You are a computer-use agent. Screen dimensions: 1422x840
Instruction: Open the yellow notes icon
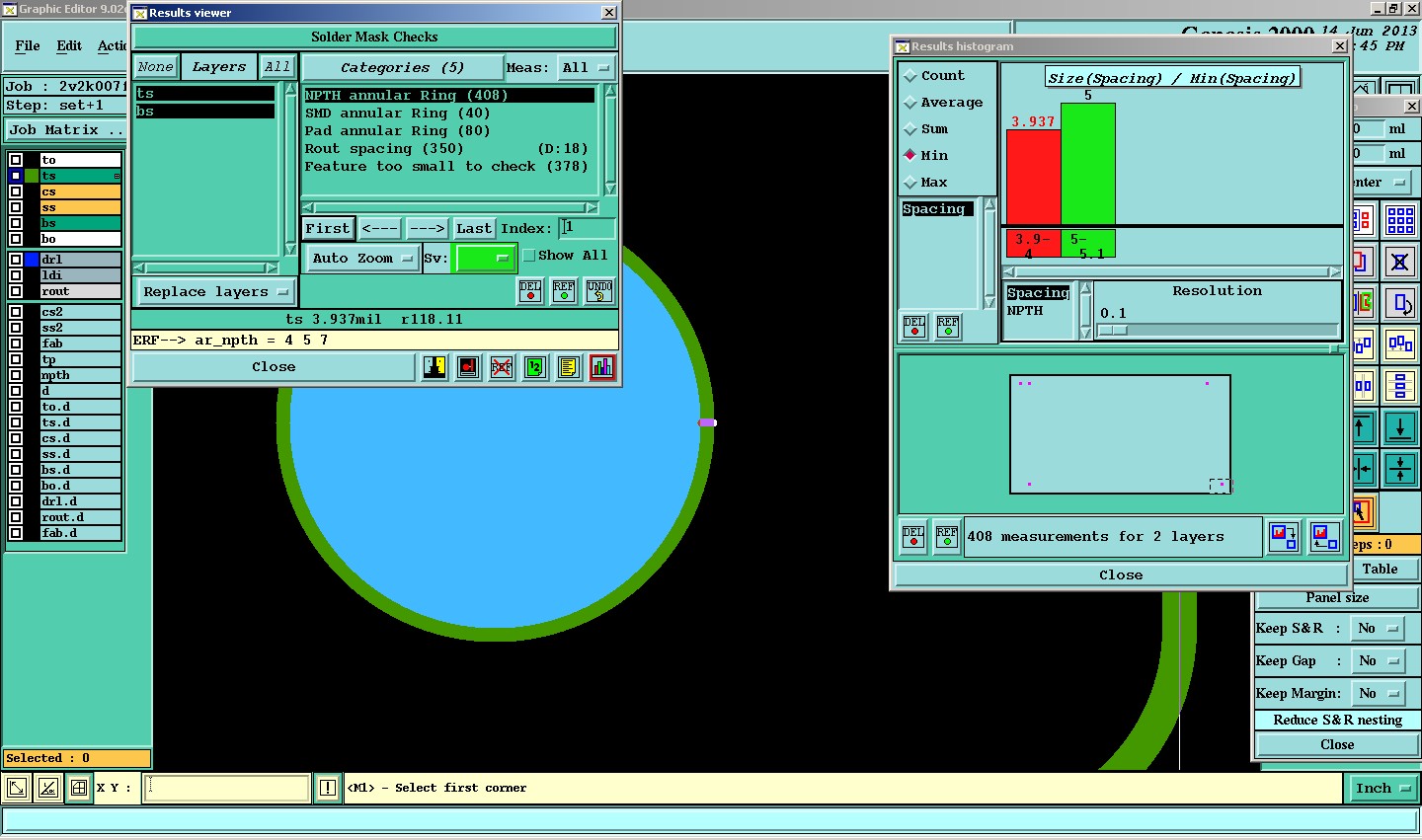[569, 367]
